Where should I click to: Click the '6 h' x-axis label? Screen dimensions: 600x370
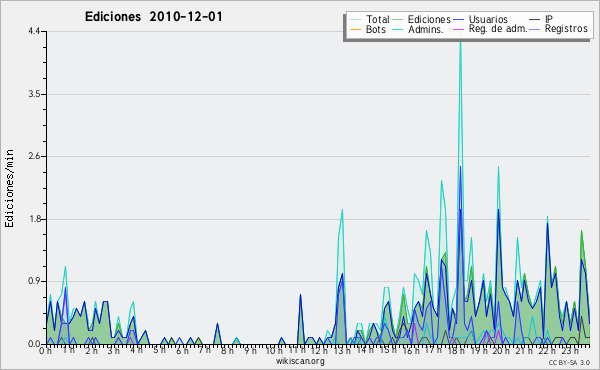[x=182, y=350]
